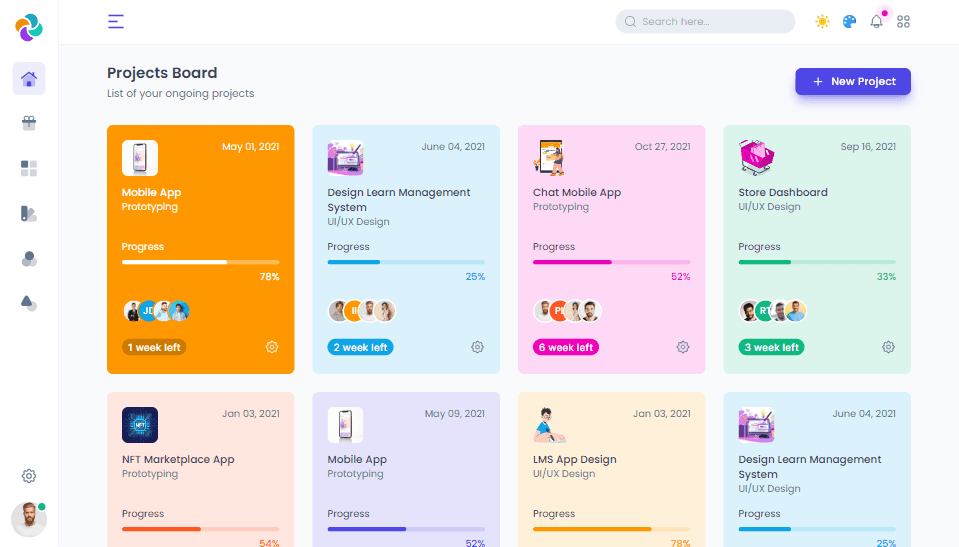Click the purple Mobile App phone thumbnail
Image resolution: width=959 pixels, height=547 pixels.
tap(346, 425)
